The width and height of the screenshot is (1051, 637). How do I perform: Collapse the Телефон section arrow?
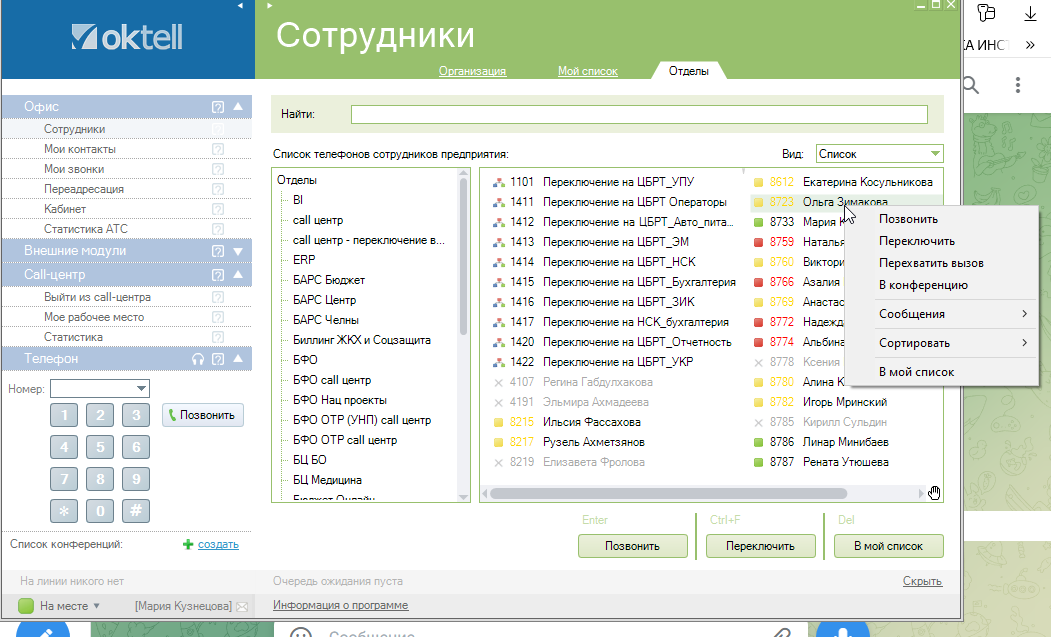pyautogui.click(x=238, y=359)
